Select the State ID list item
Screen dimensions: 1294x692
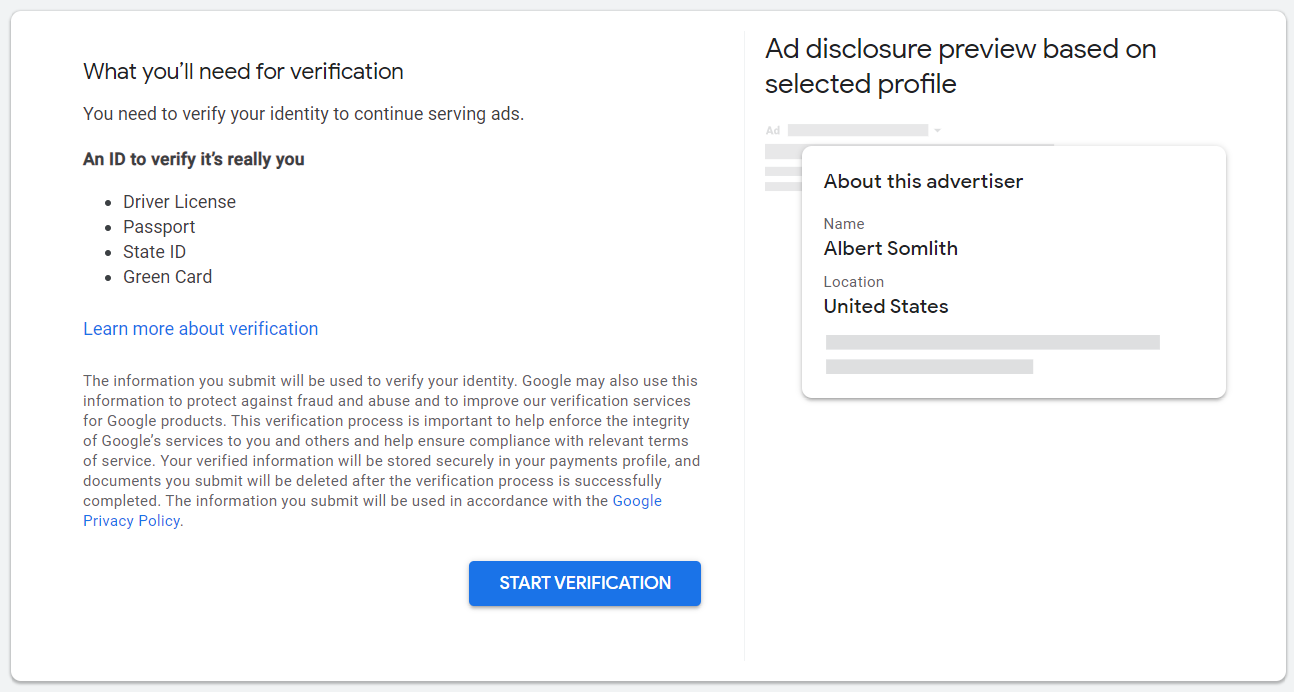(154, 252)
